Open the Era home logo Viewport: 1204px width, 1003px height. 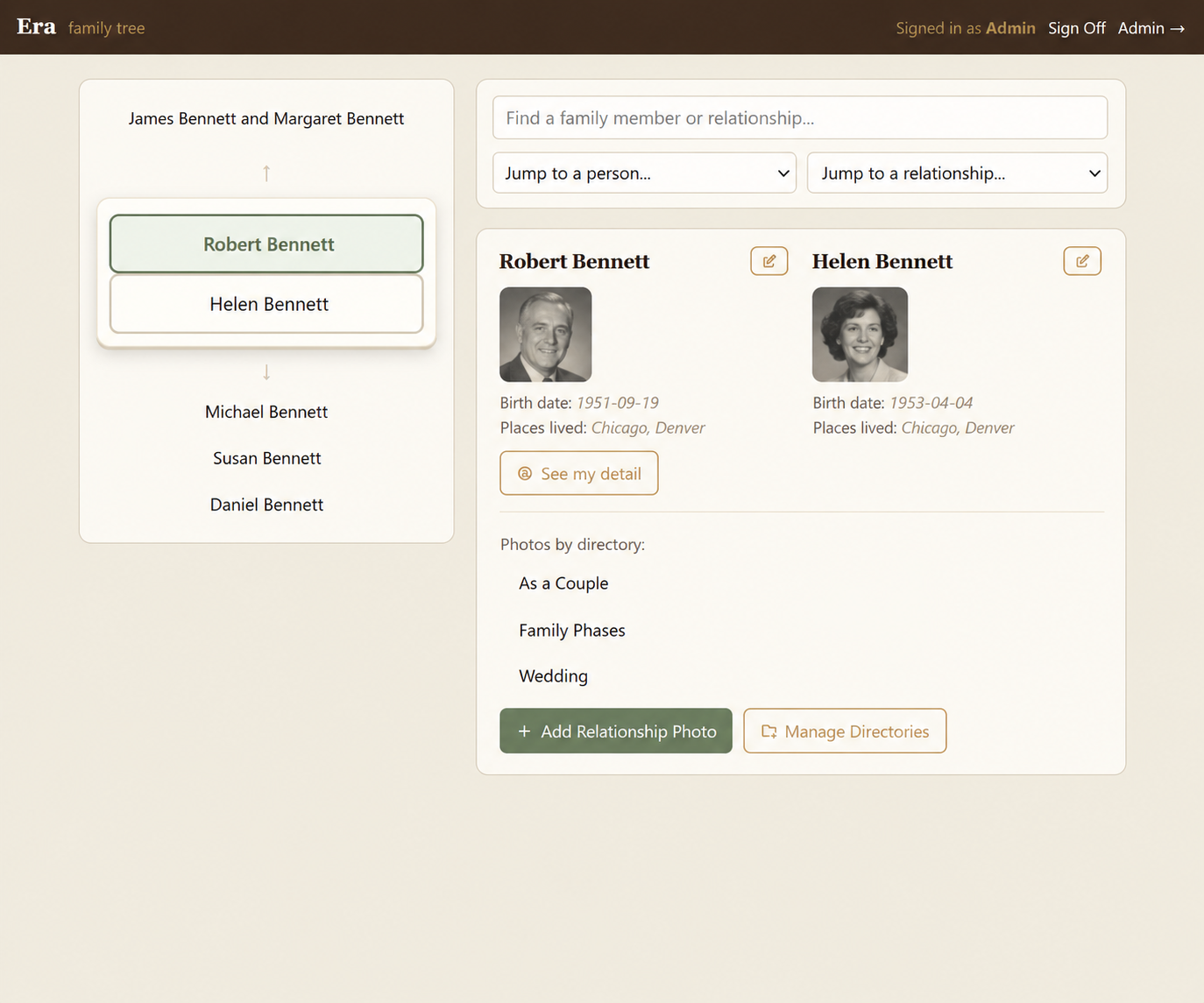click(36, 27)
